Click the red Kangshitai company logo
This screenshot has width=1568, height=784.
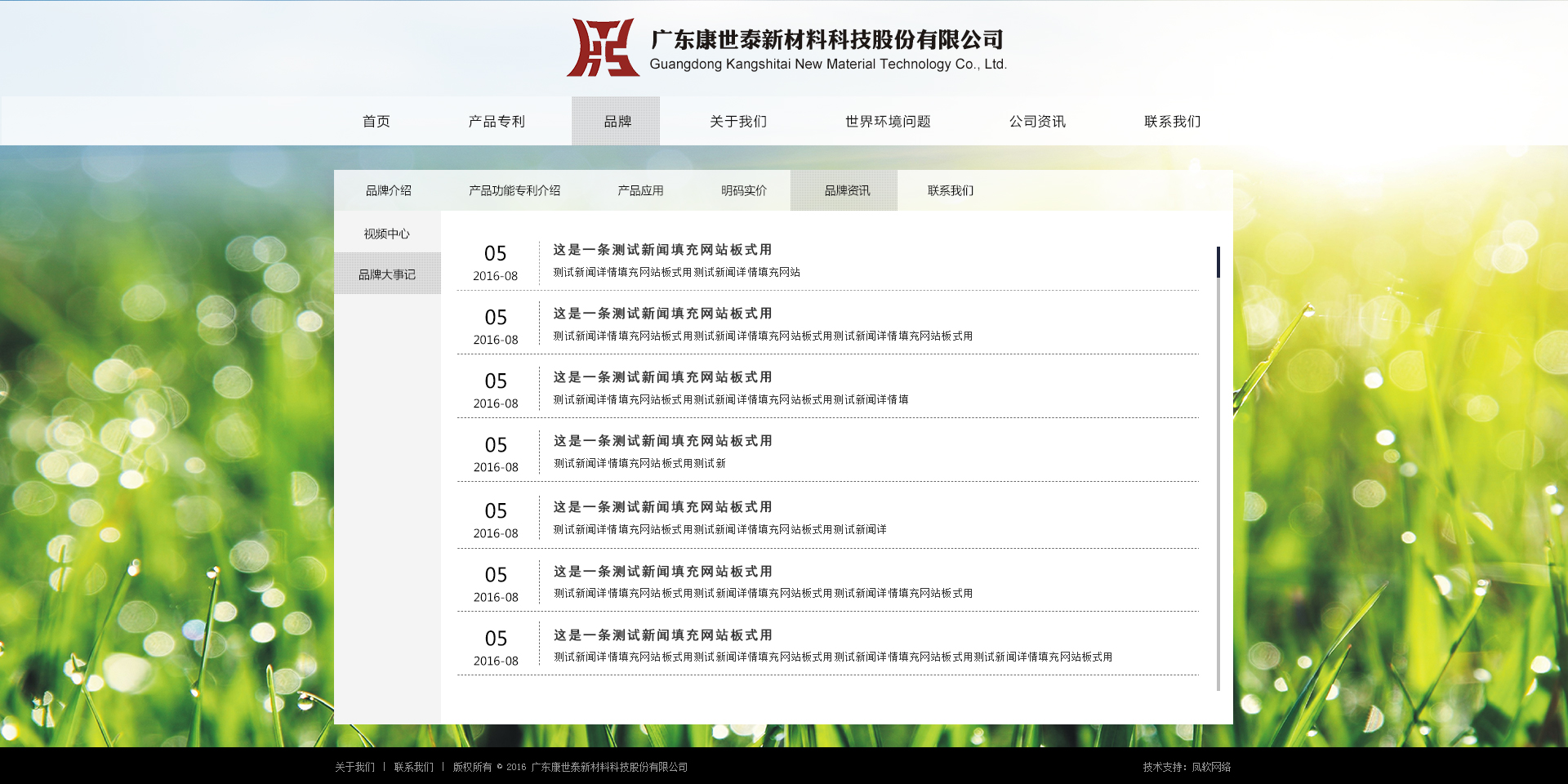(x=603, y=48)
